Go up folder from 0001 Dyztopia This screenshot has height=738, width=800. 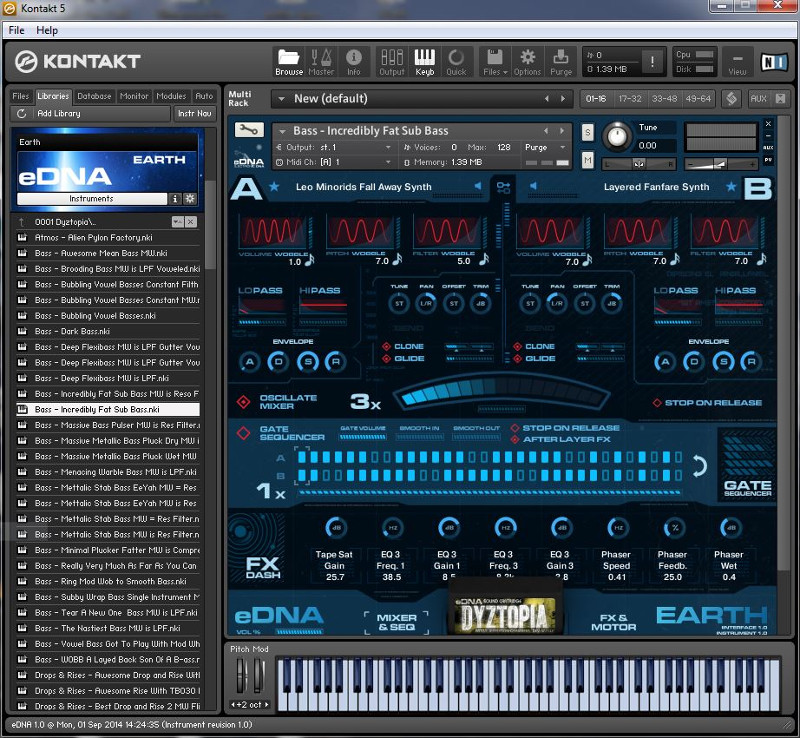(21, 222)
